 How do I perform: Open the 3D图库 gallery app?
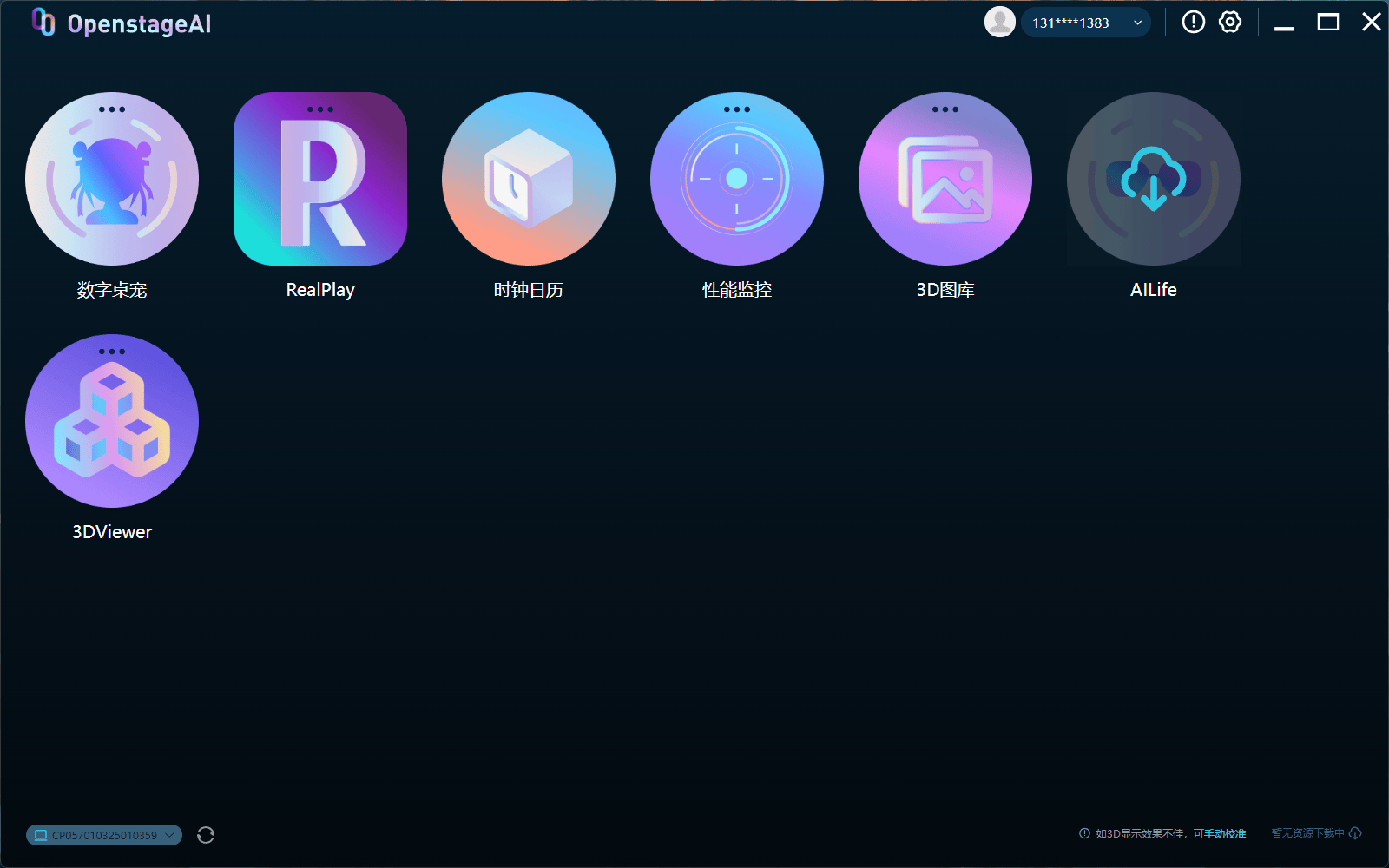tap(945, 179)
